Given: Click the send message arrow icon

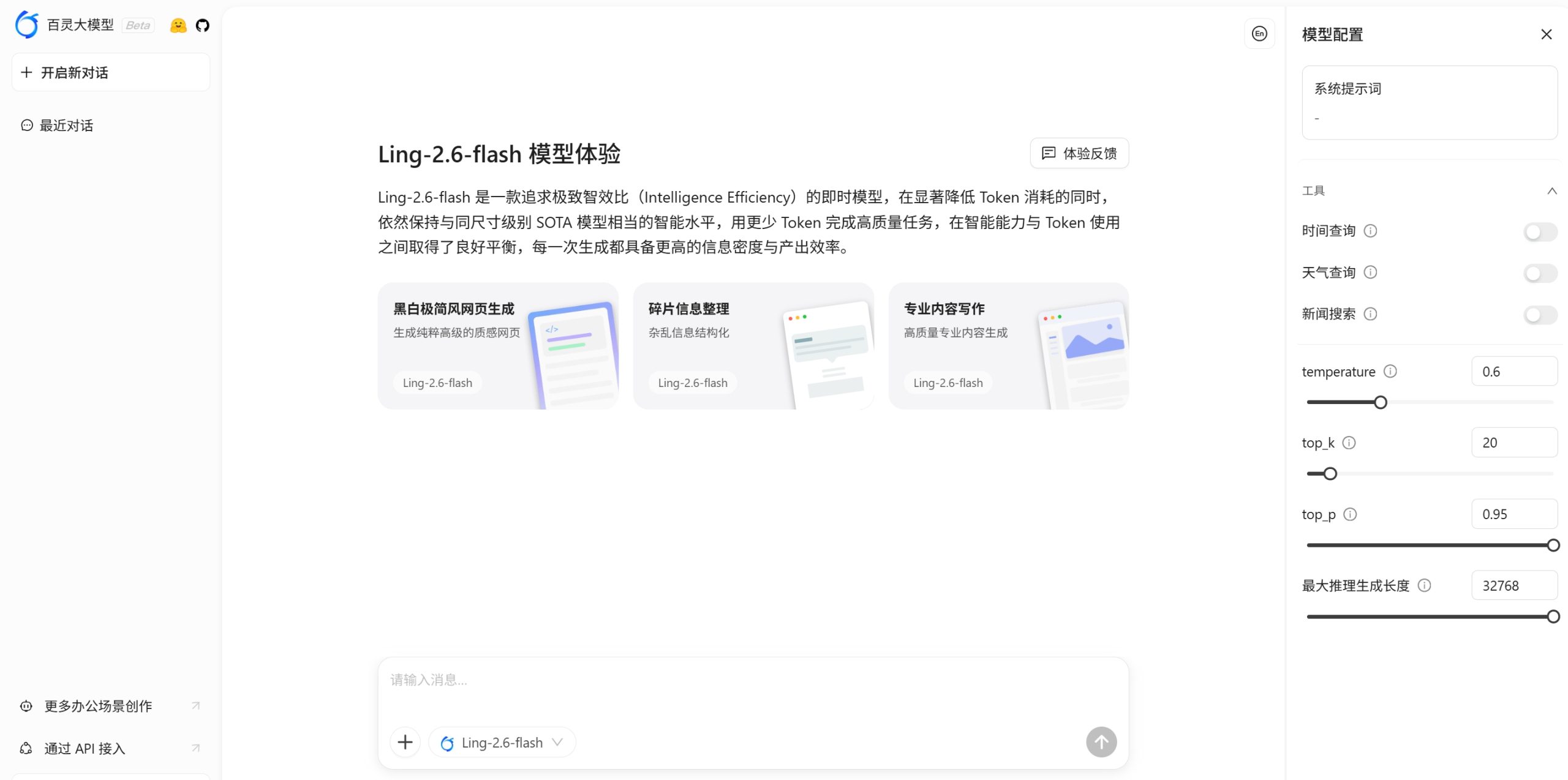Looking at the screenshot, I should [1101, 741].
